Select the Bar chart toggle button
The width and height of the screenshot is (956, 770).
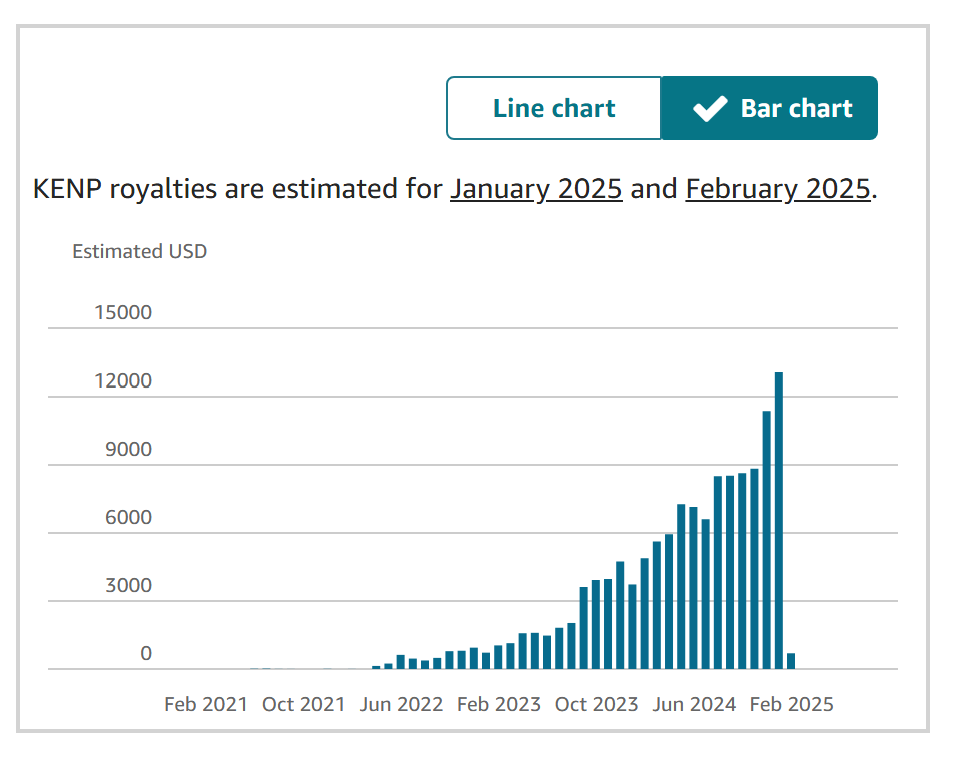coord(769,108)
